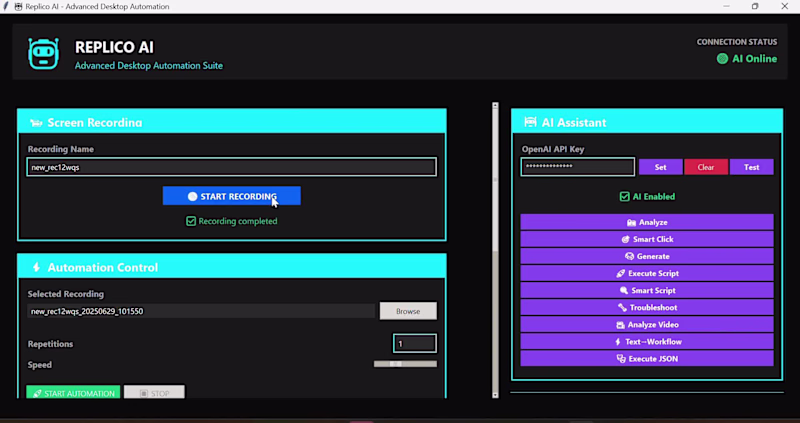The height and width of the screenshot is (423, 800).
Task: Click the Recording Name label
Action: coord(61,150)
